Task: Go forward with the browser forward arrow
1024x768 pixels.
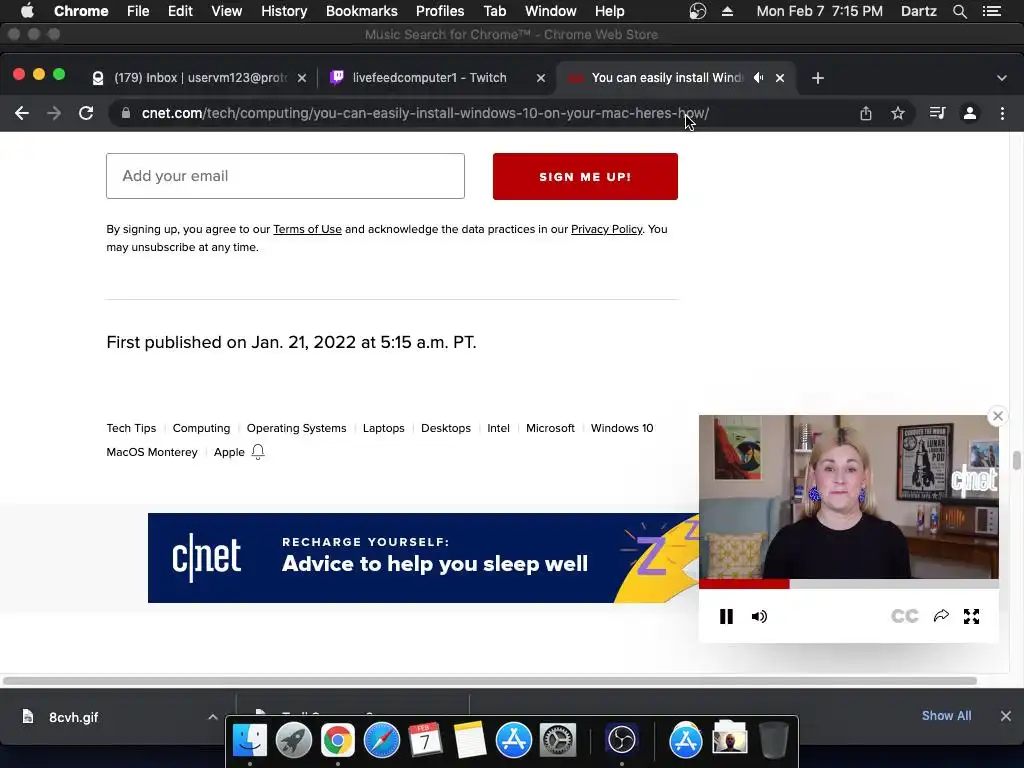Action: click(x=54, y=113)
